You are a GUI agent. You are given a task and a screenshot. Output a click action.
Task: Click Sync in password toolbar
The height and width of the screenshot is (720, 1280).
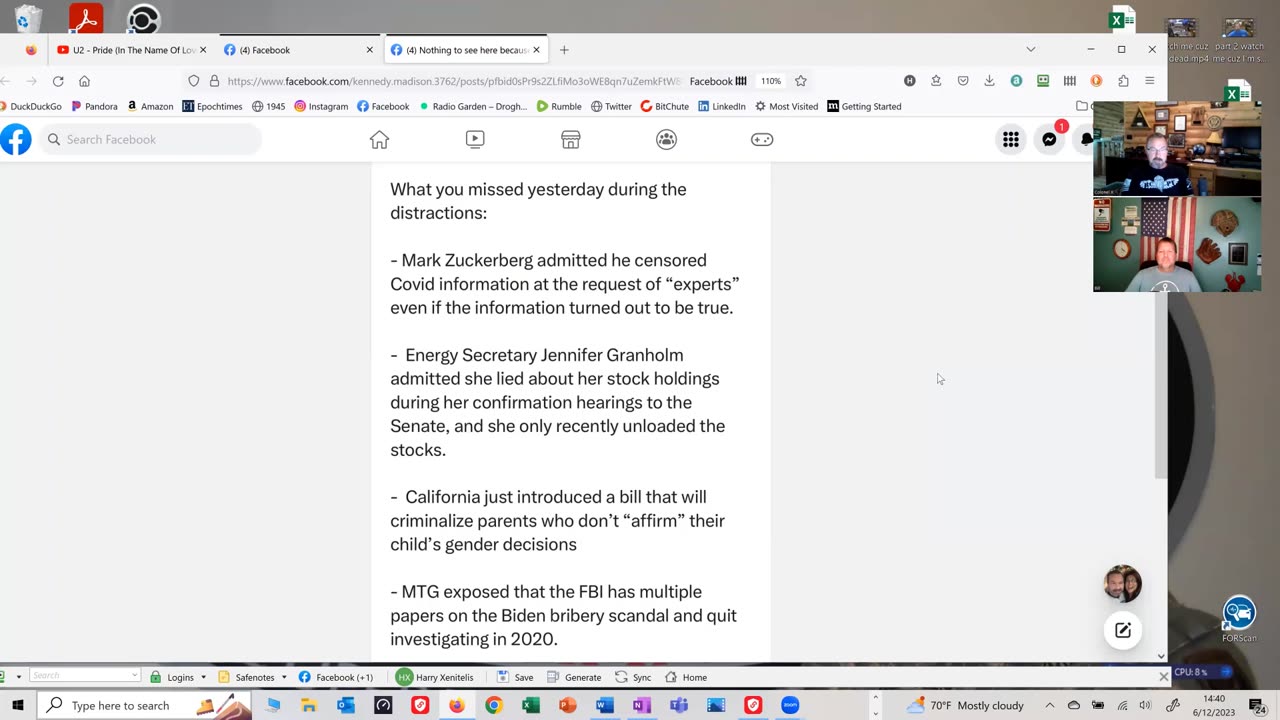pyautogui.click(x=633, y=677)
